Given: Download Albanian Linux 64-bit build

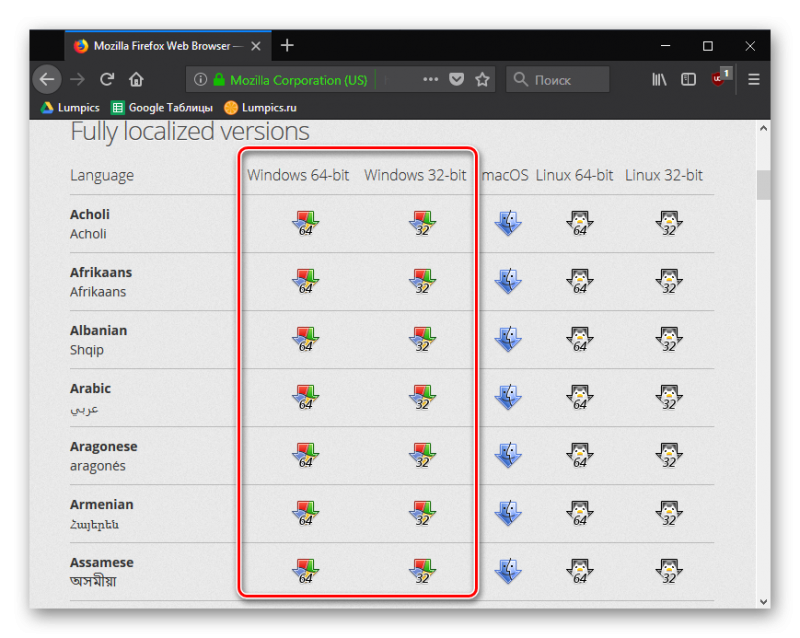Looking at the screenshot, I should 580,339.
